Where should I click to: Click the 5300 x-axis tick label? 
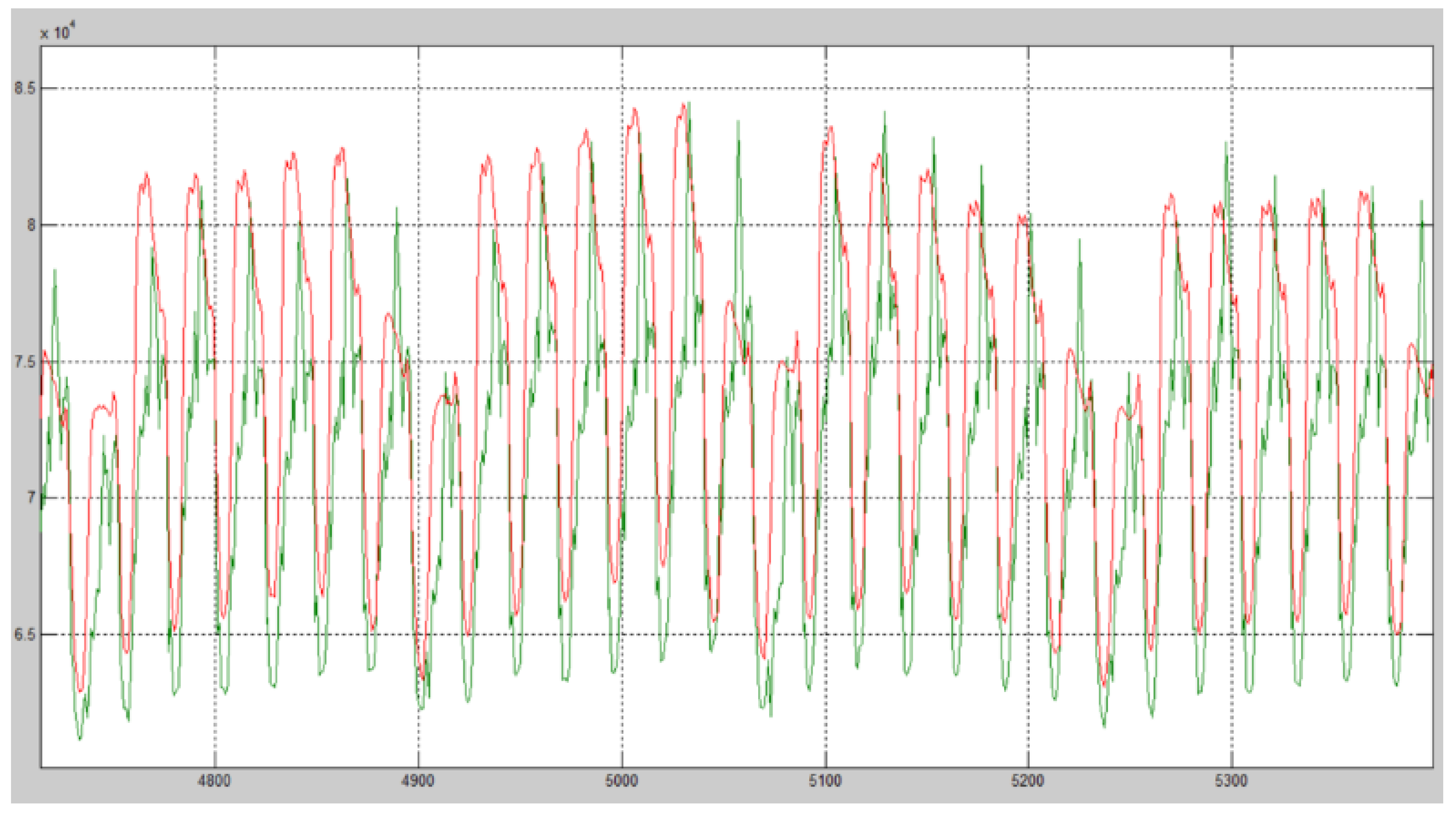pos(1231,781)
